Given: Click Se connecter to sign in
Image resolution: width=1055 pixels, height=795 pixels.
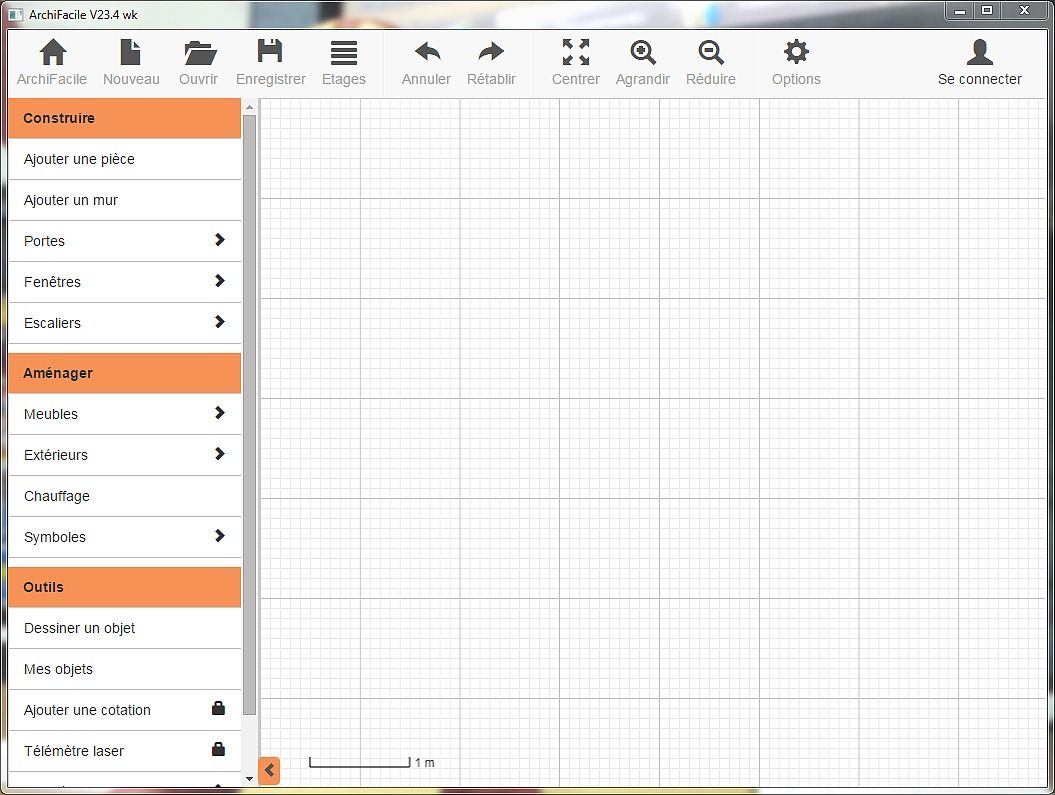Looking at the screenshot, I should 979,62.
